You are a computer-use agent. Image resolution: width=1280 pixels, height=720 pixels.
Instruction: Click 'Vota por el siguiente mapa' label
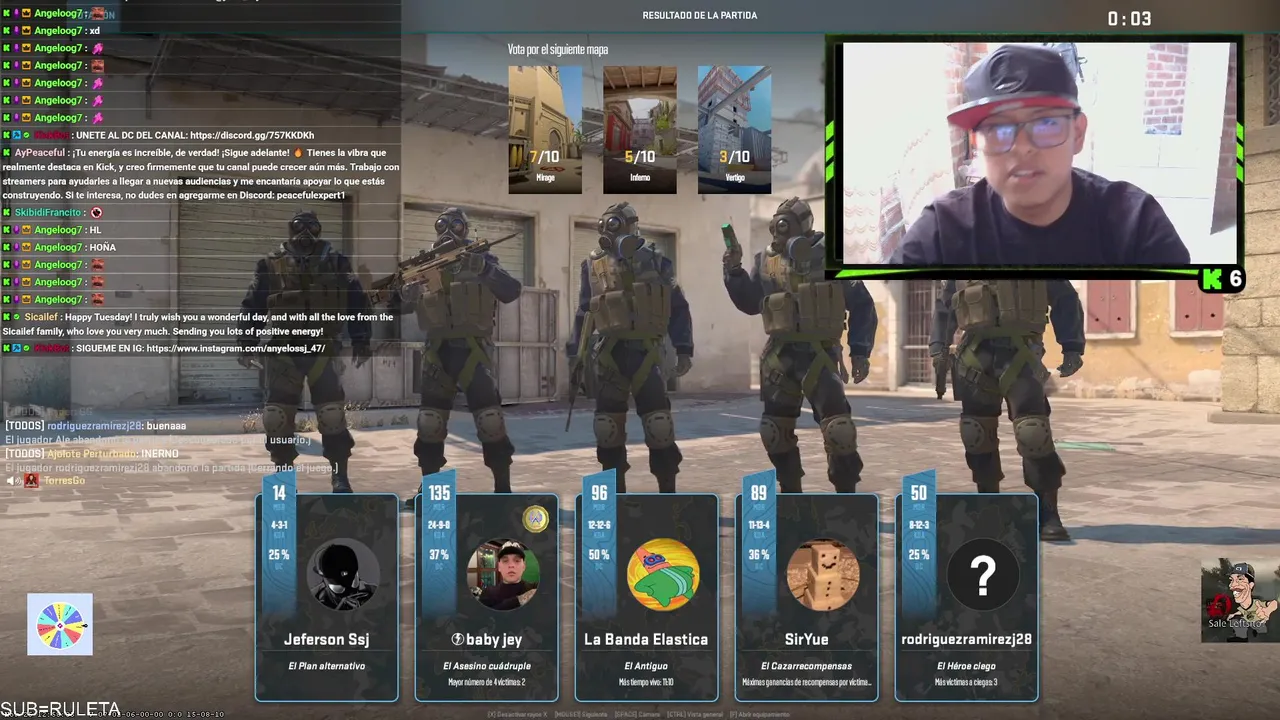coord(557,49)
